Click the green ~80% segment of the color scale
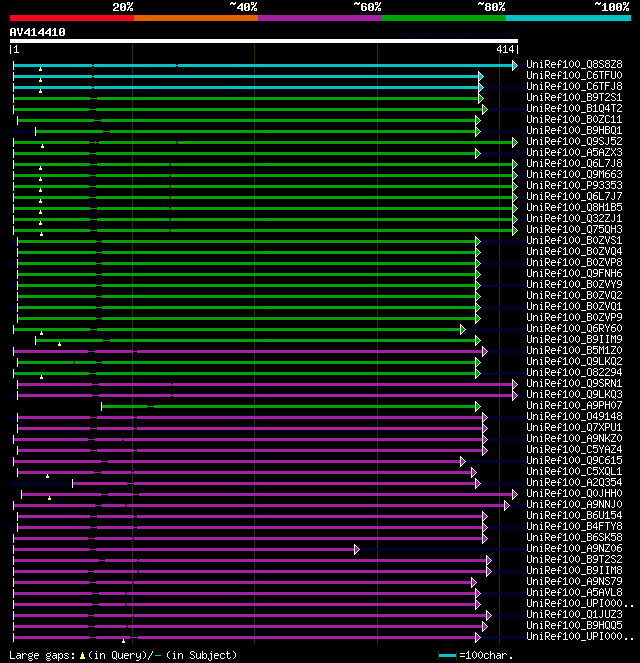 click(x=444, y=18)
